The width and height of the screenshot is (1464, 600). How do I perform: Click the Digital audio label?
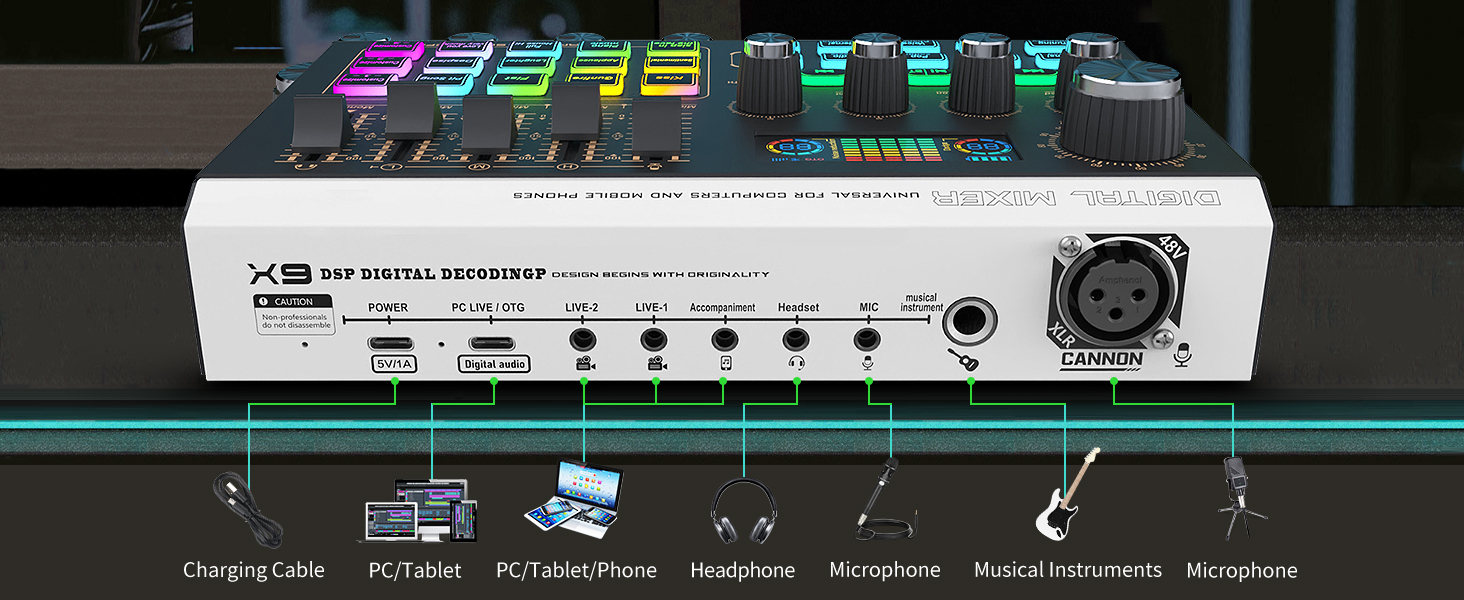click(x=494, y=364)
